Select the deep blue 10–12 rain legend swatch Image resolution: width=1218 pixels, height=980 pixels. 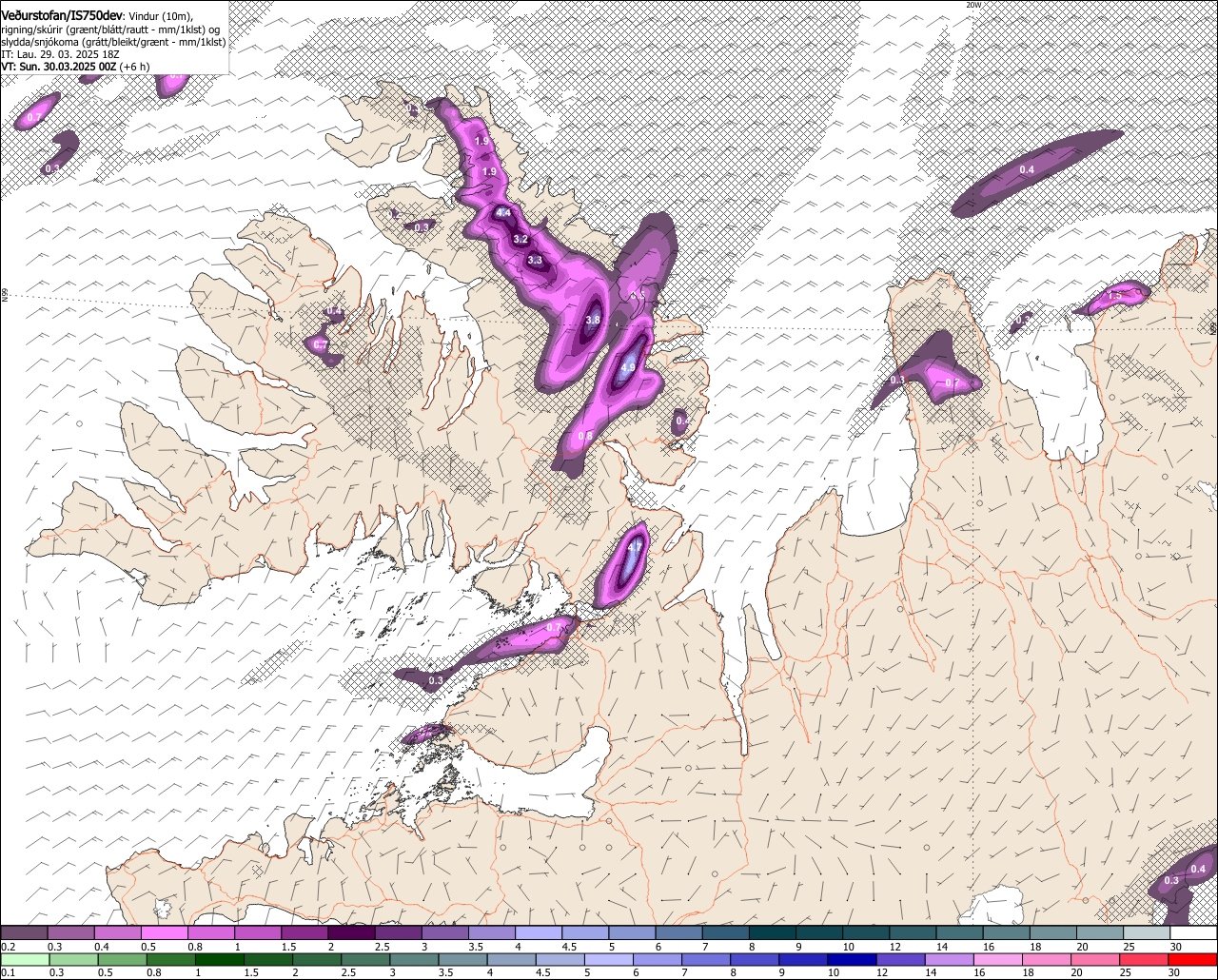tap(851, 959)
